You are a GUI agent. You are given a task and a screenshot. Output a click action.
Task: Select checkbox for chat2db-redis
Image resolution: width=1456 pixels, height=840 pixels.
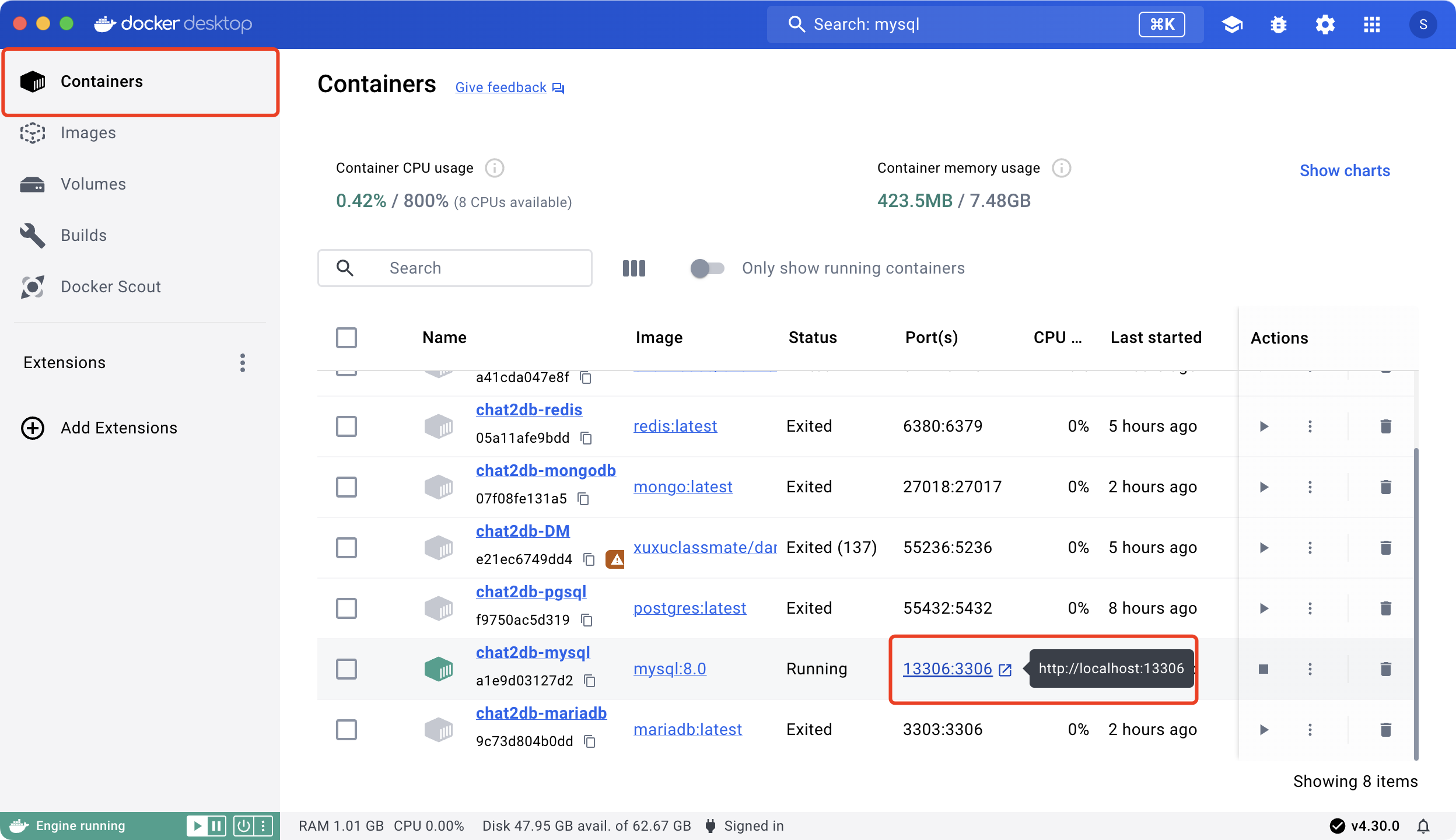(346, 426)
